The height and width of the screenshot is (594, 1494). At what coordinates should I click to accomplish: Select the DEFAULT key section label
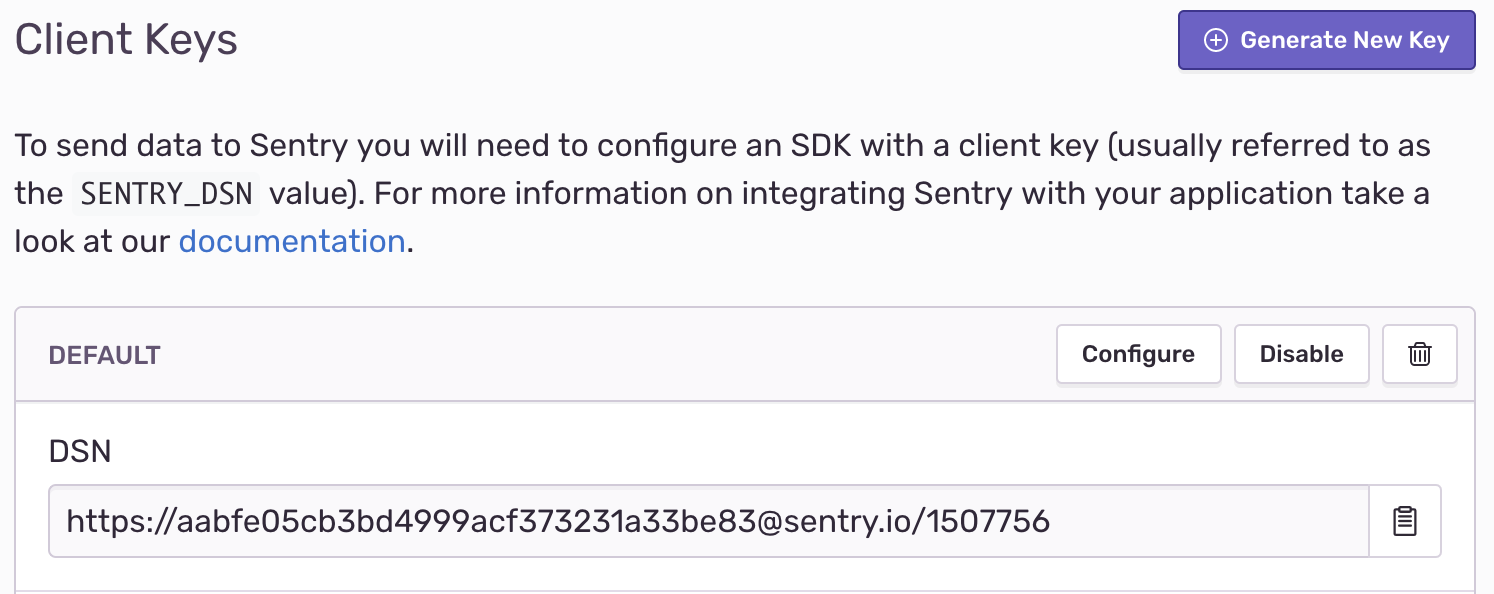(104, 354)
